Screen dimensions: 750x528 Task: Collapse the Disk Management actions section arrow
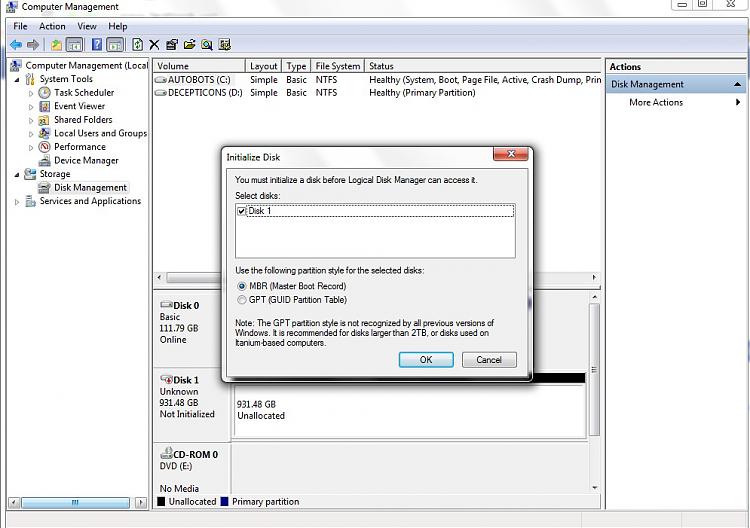point(738,85)
